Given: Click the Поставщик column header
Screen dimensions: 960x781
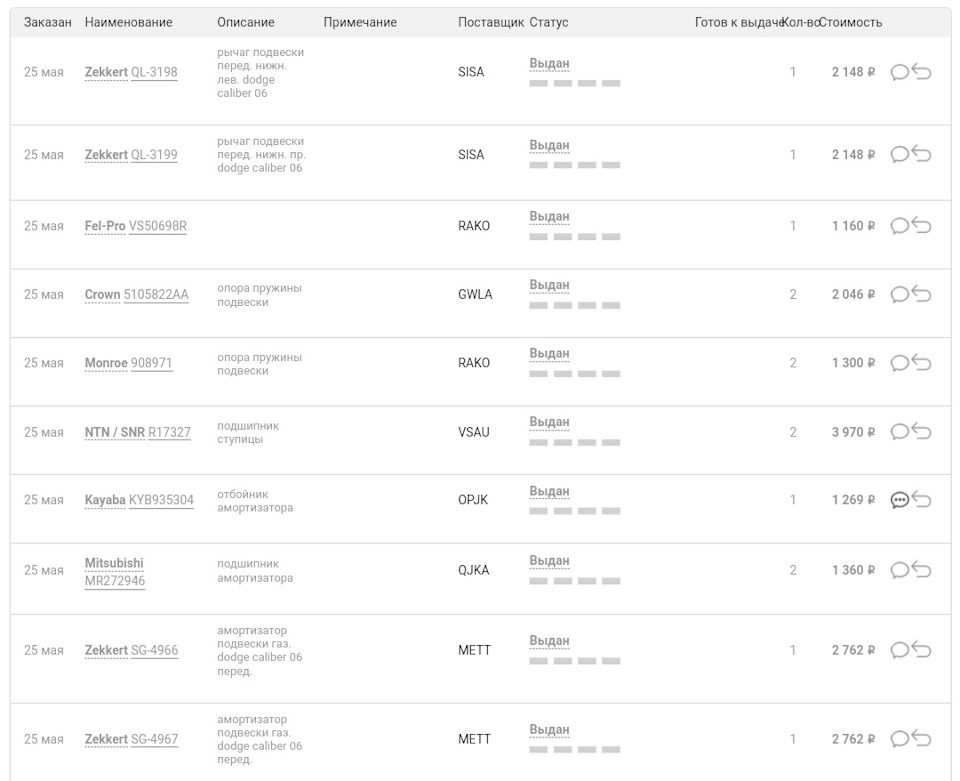Looking at the screenshot, I should tap(490, 22).
